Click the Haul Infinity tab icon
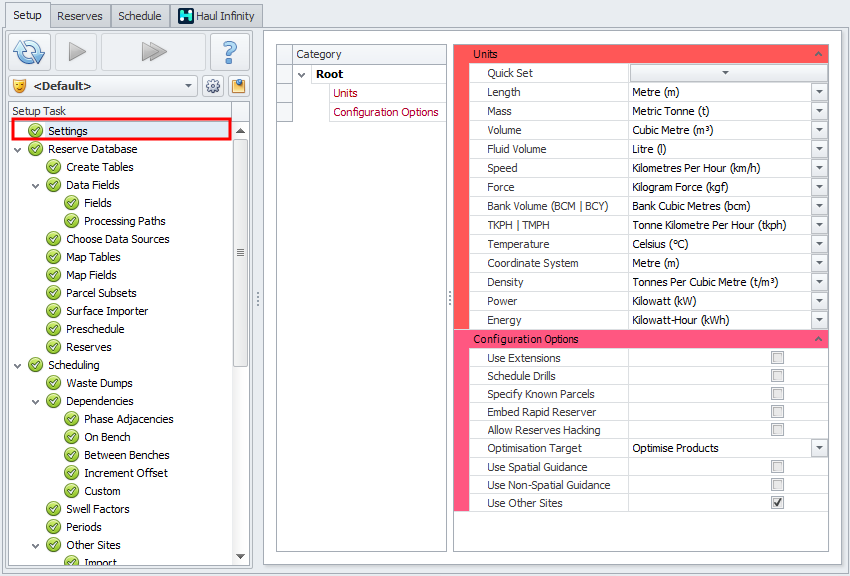 click(186, 16)
